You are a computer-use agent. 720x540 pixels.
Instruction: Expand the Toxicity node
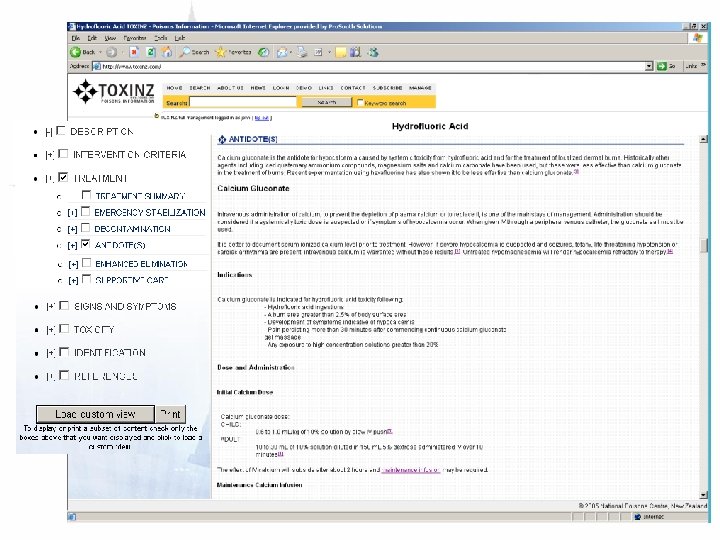click(x=51, y=330)
